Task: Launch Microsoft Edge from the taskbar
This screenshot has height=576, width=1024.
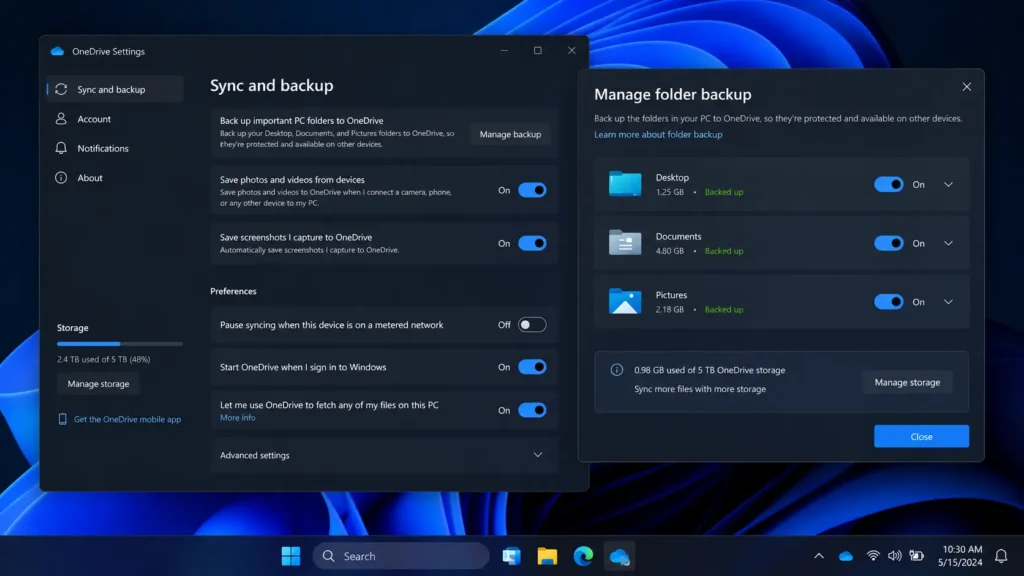Action: pyautogui.click(x=583, y=556)
